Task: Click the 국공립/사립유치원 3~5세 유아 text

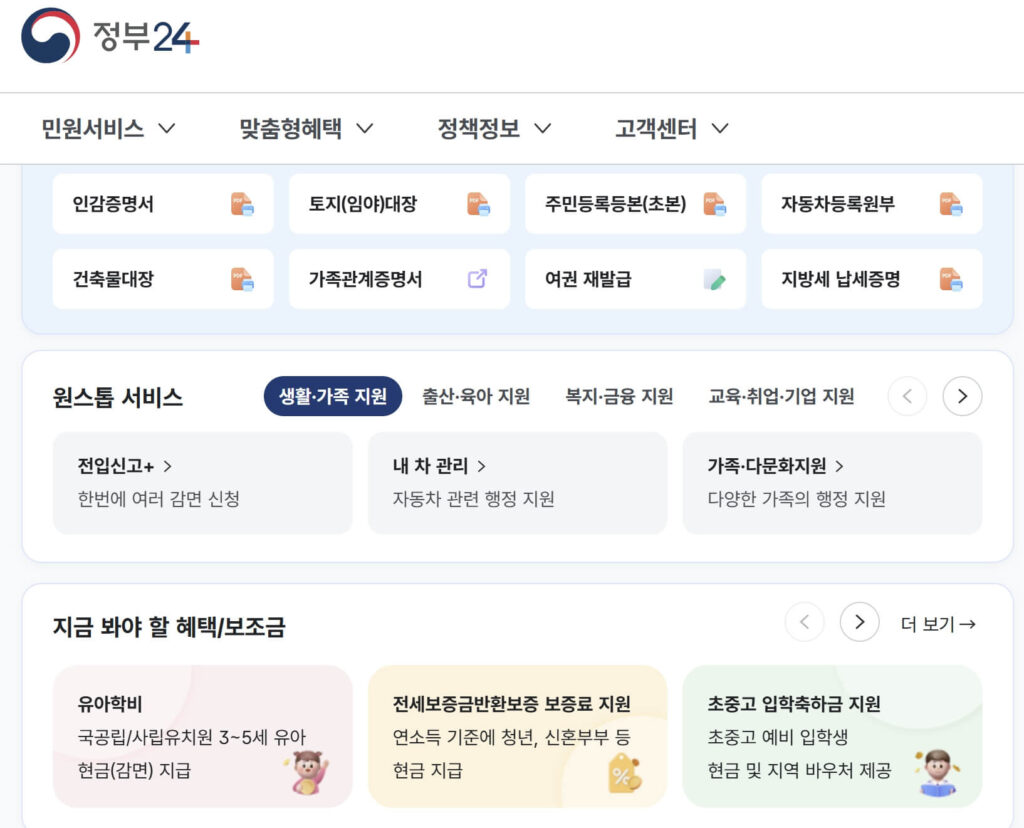Action: point(191,737)
